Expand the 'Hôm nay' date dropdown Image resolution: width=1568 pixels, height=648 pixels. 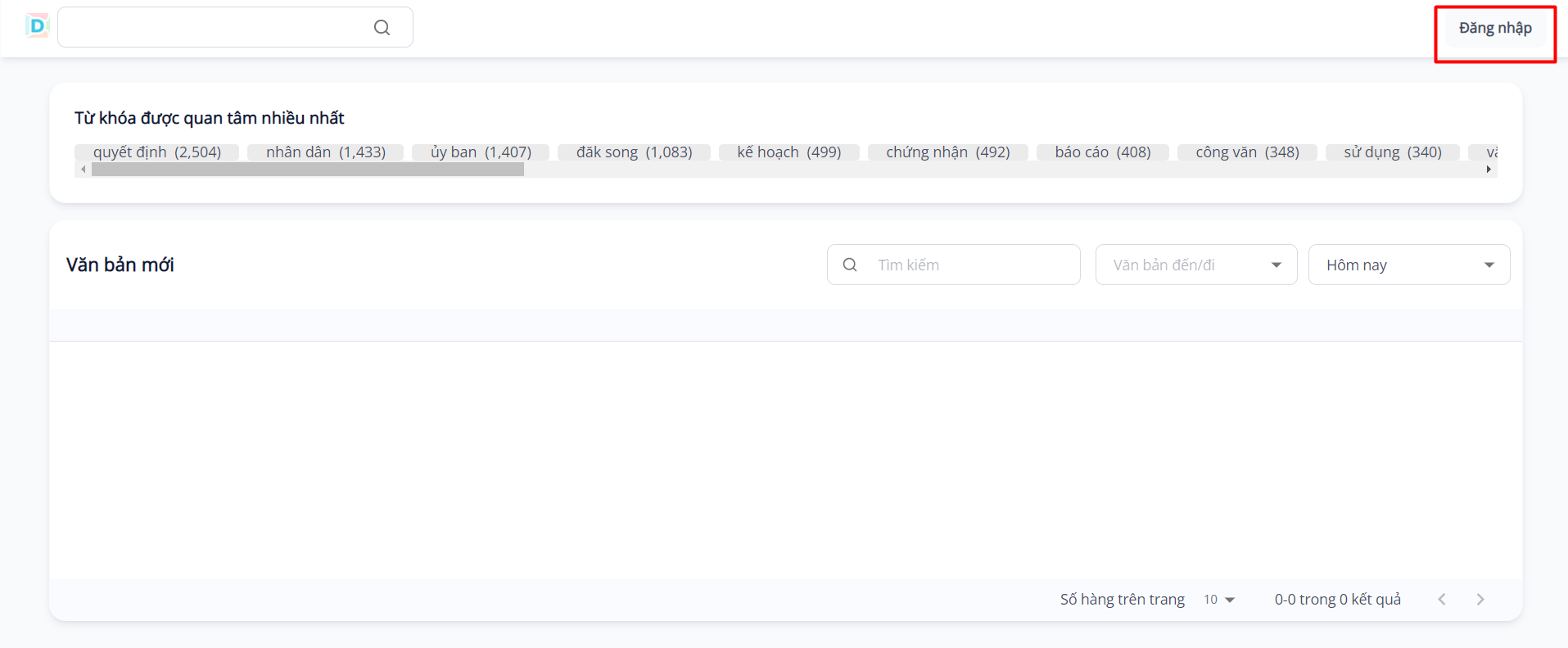click(1408, 265)
